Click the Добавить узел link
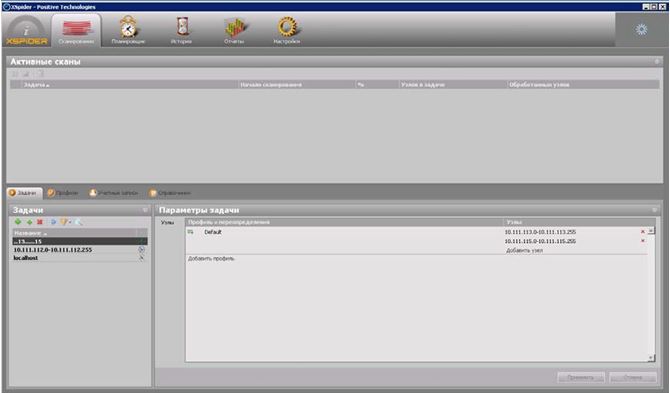The height and width of the screenshot is (393, 670). click(x=524, y=251)
